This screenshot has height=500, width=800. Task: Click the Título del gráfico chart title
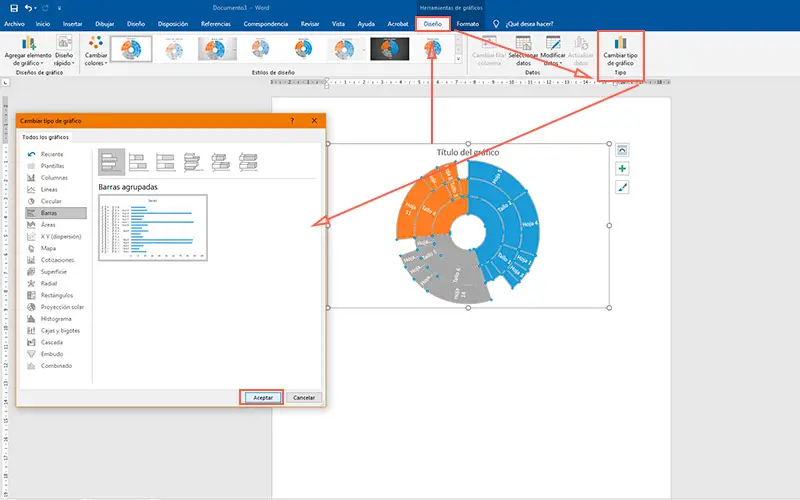[468, 152]
